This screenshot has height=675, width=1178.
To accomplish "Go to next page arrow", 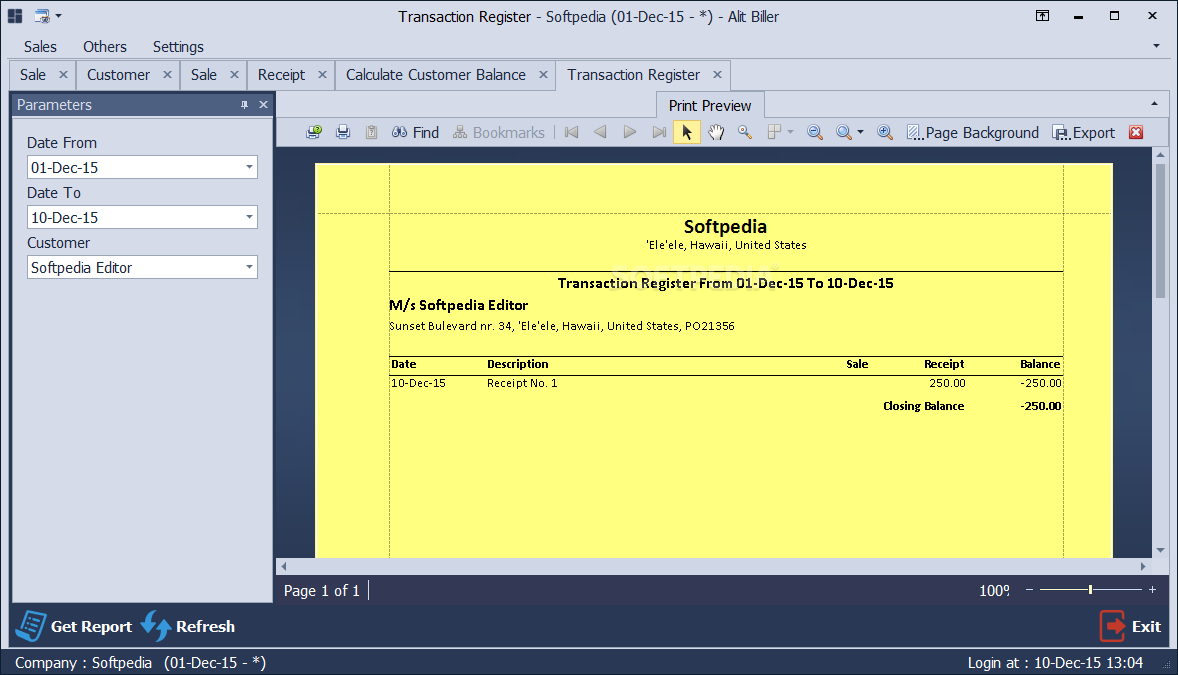I will pyautogui.click(x=630, y=132).
